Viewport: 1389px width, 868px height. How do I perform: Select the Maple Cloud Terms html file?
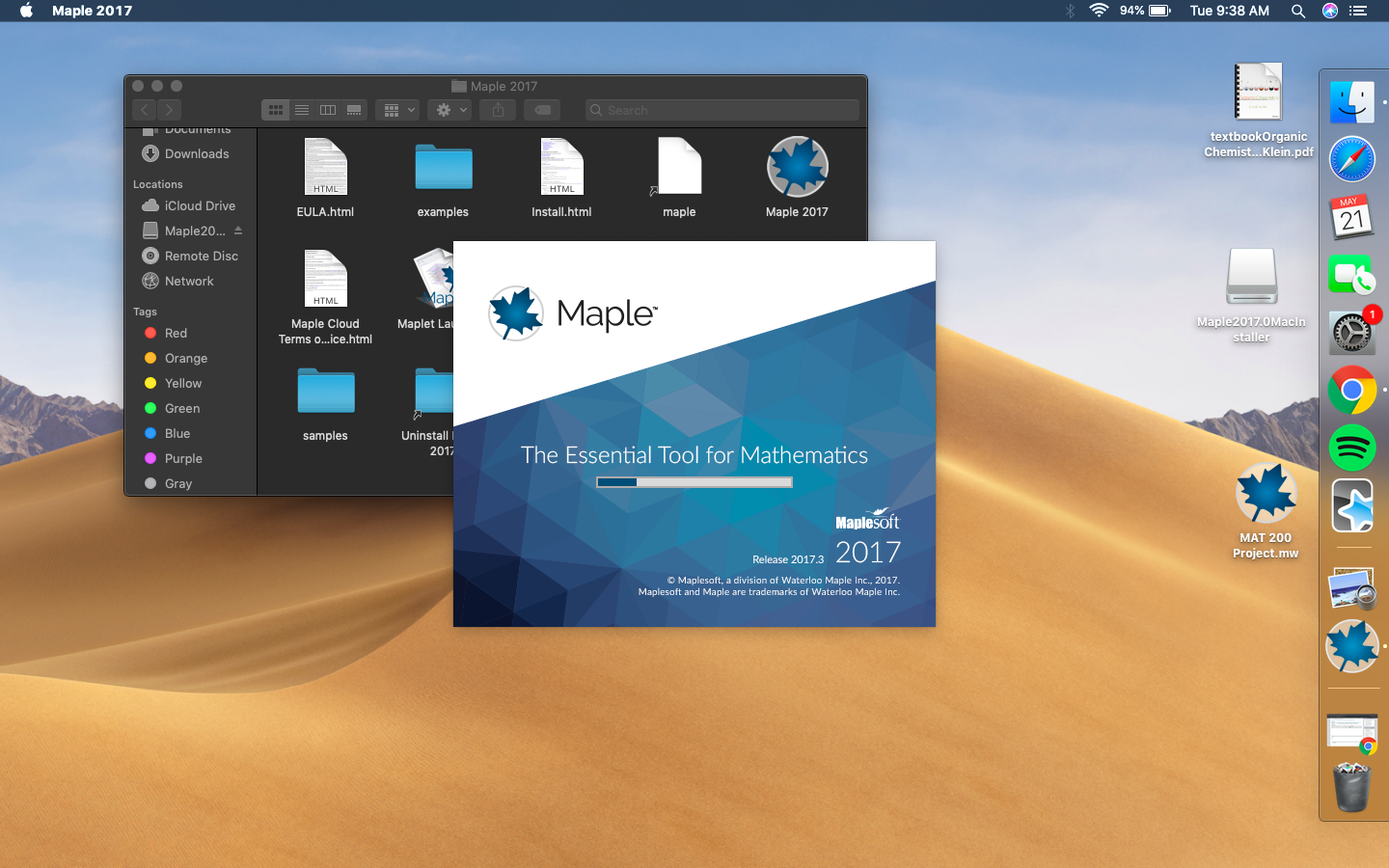tap(325, 280)
